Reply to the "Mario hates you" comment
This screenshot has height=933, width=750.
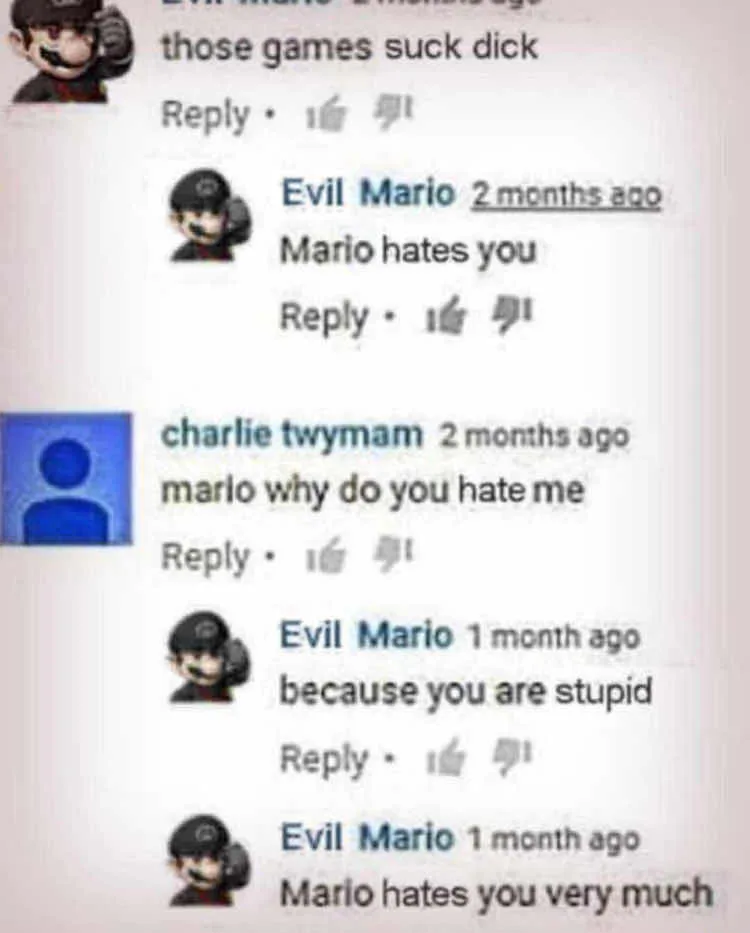(x=324, y=319)
